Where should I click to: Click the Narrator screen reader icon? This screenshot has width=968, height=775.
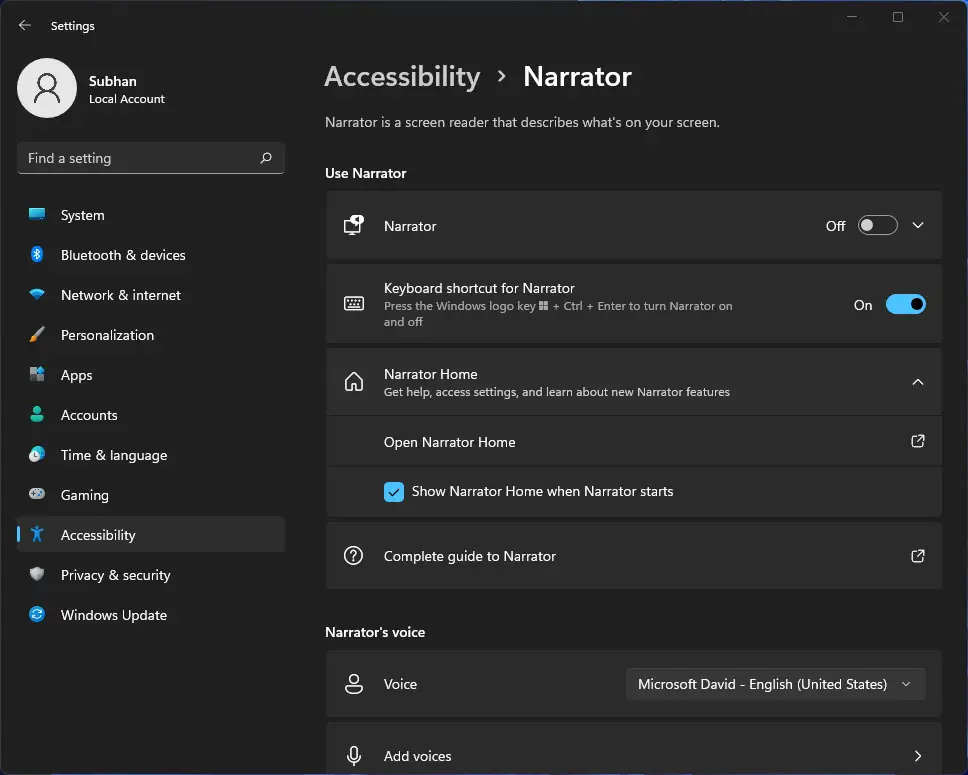pos(354,225)
